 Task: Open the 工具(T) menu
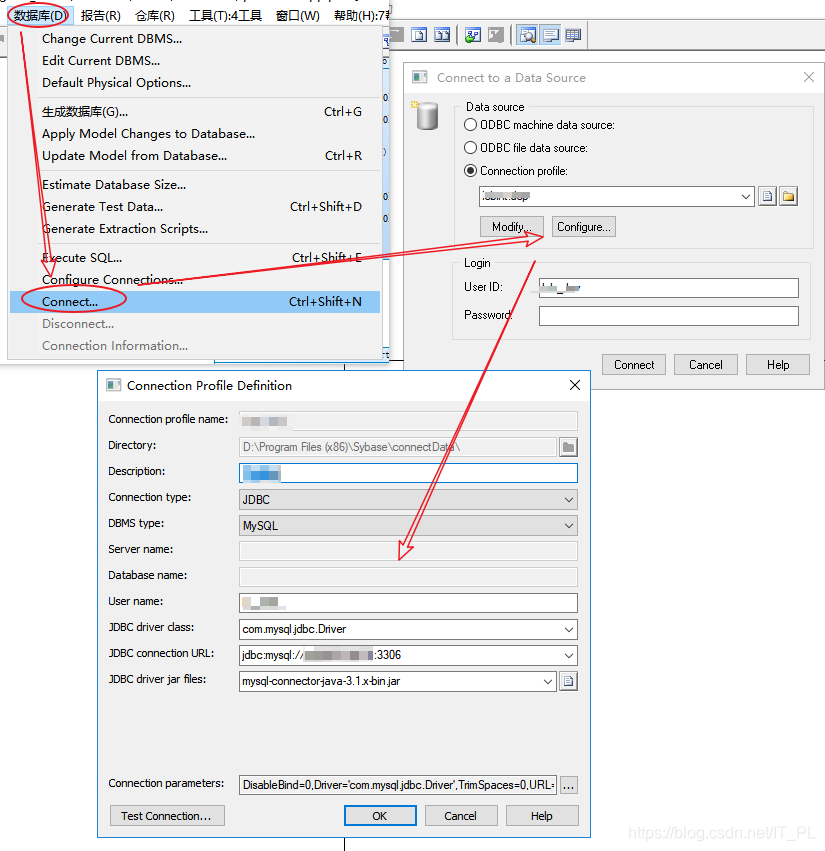[x=225, y=15]
